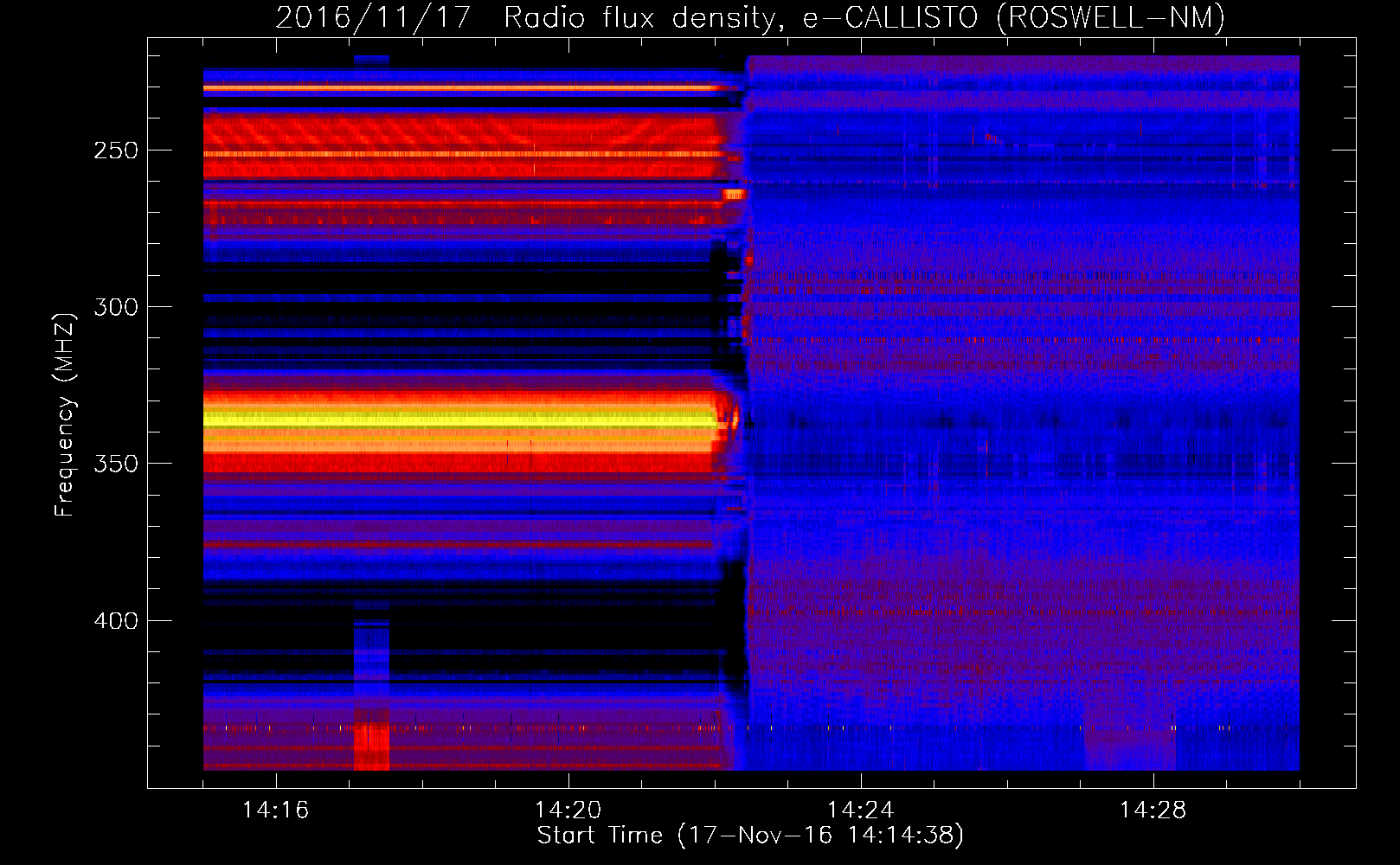1400x865 pixels.
Task: Click the 14:20 time tick label
Action: pos(568,811)
